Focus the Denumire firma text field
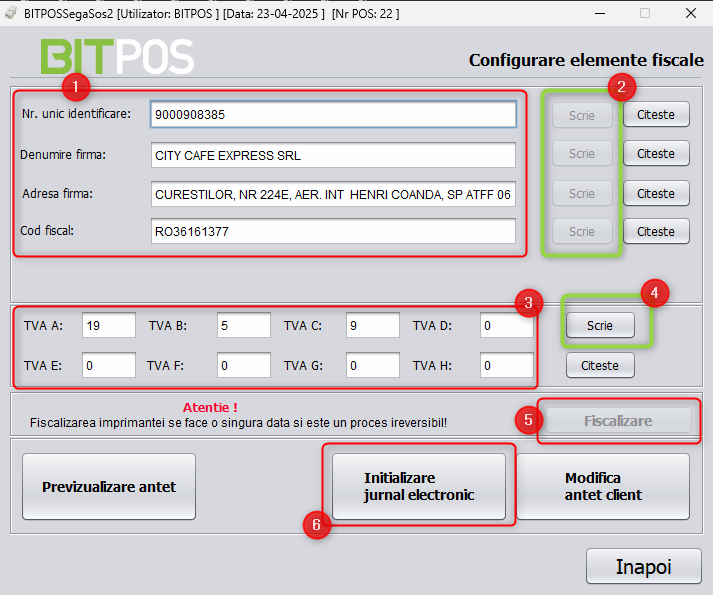 pyautogui.click(x=333, y=155)
